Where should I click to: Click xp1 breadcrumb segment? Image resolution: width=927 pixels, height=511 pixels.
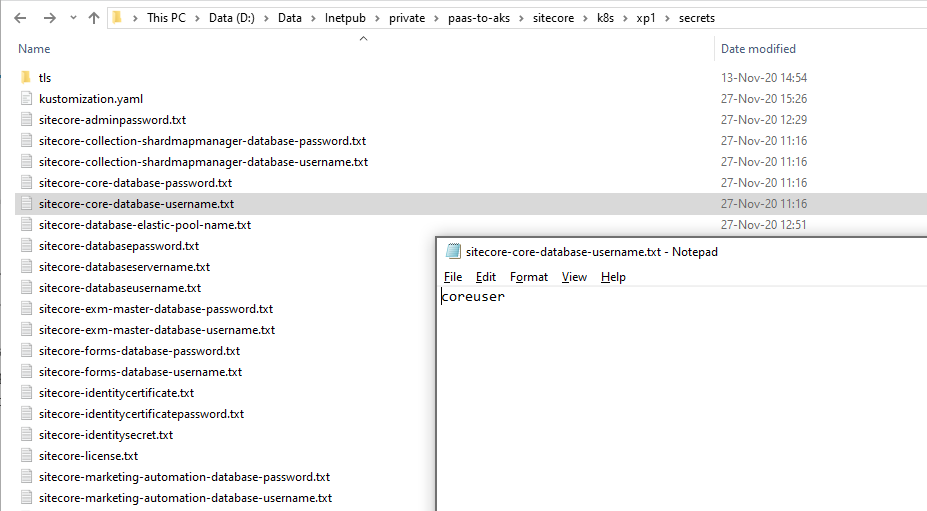click(x=646, y=18)
